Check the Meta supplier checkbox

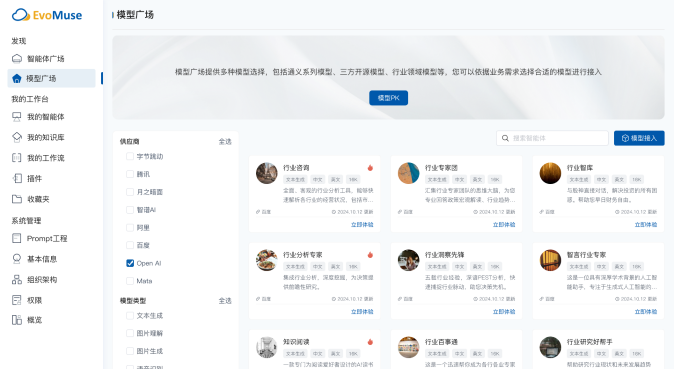click(x=130, y=281)
